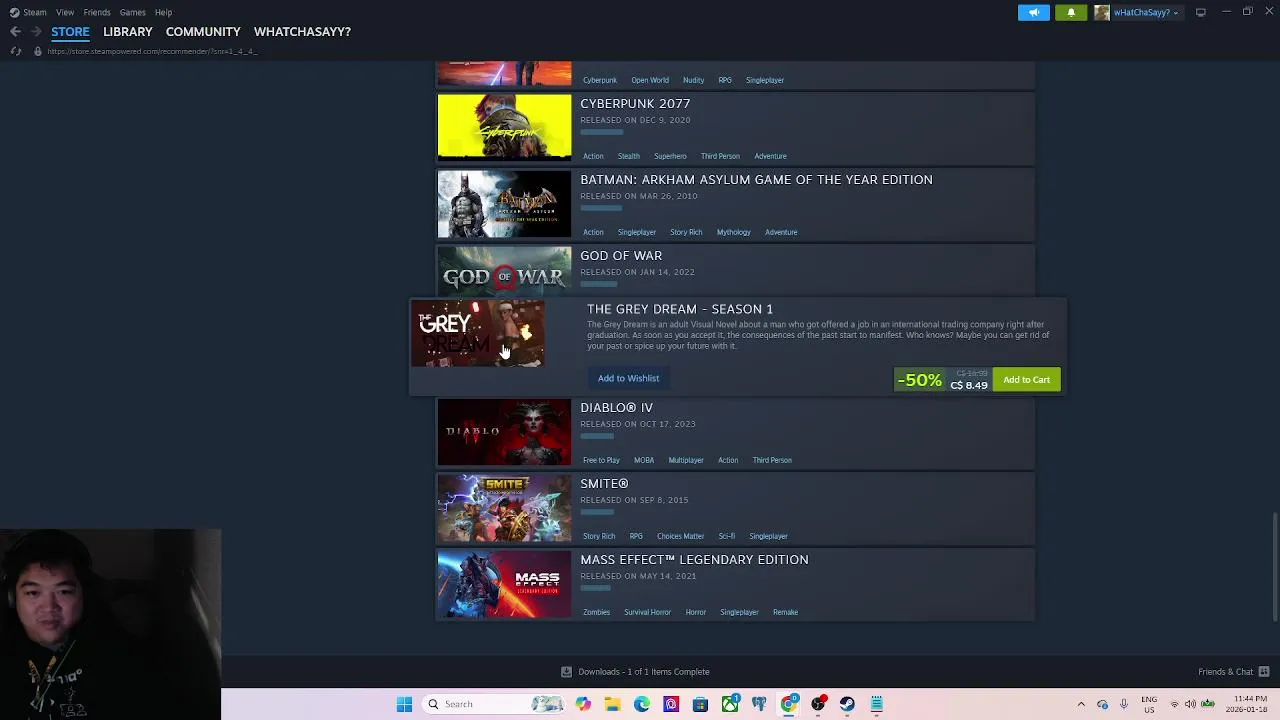
Task: Go back with the back arrow
Action: (15, 32)
